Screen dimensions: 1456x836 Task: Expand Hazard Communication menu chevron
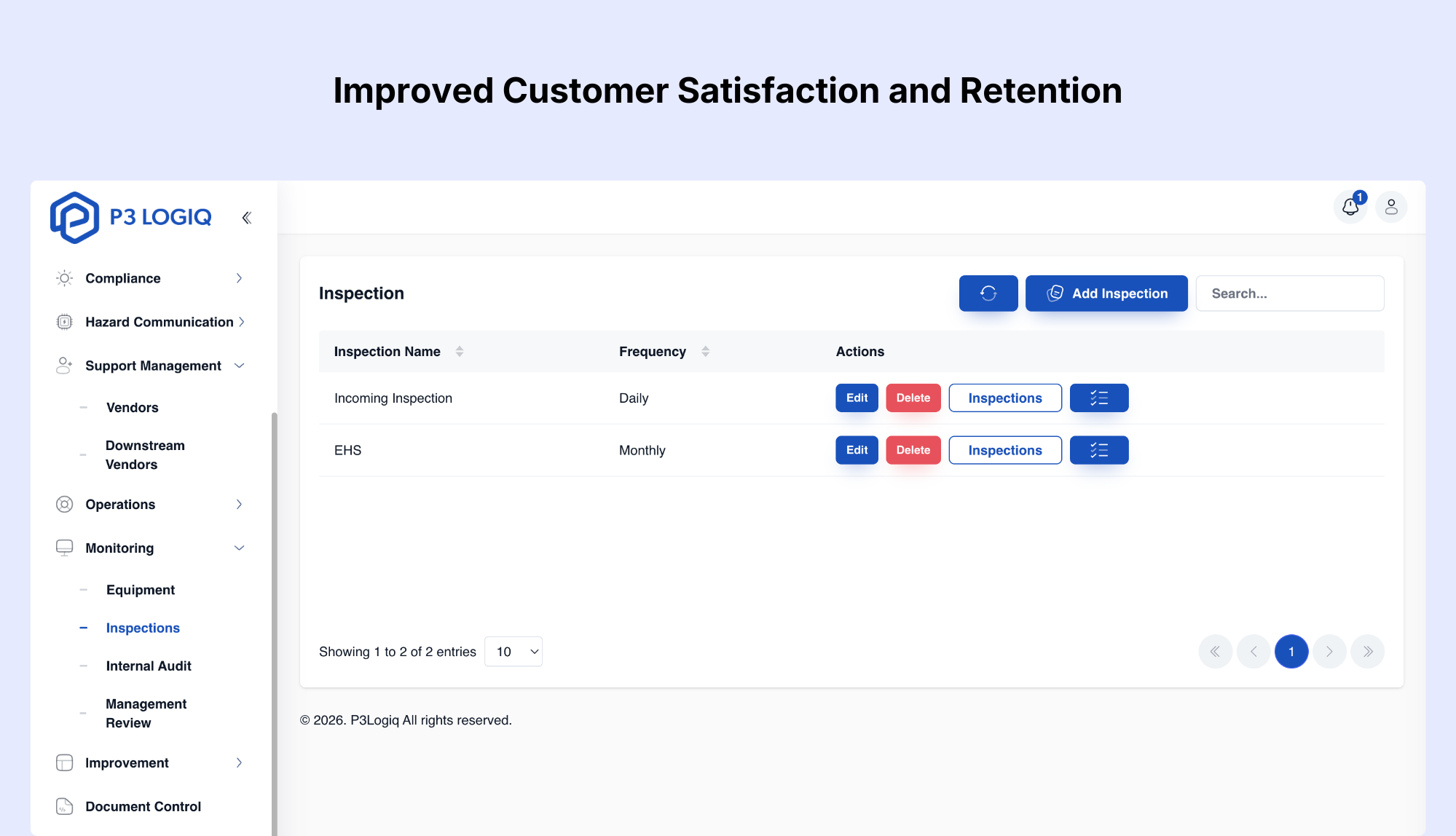pos(241,322)
